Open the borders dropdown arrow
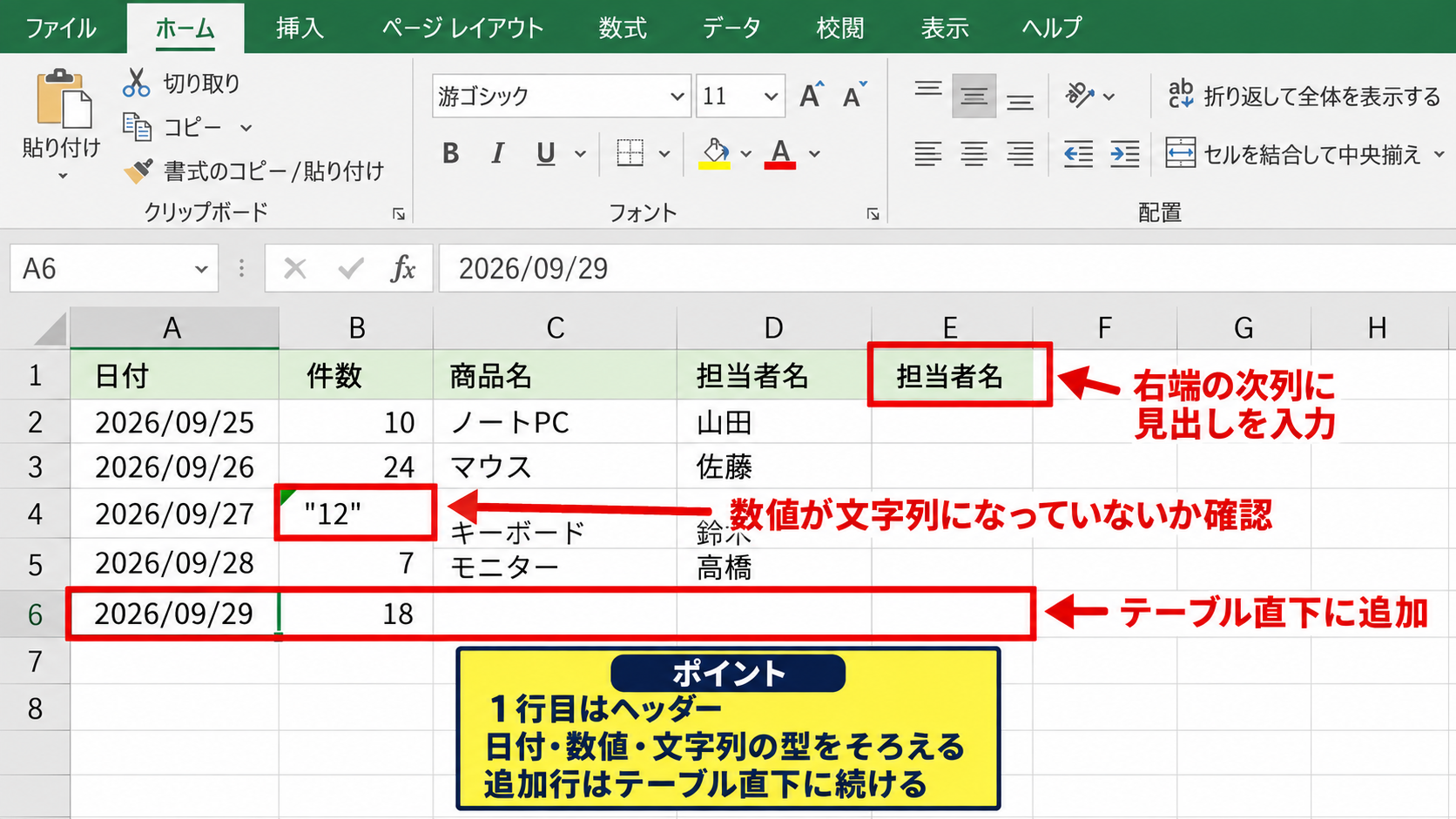The width and height of the screenshot is (1456, 819). [664, 154]
